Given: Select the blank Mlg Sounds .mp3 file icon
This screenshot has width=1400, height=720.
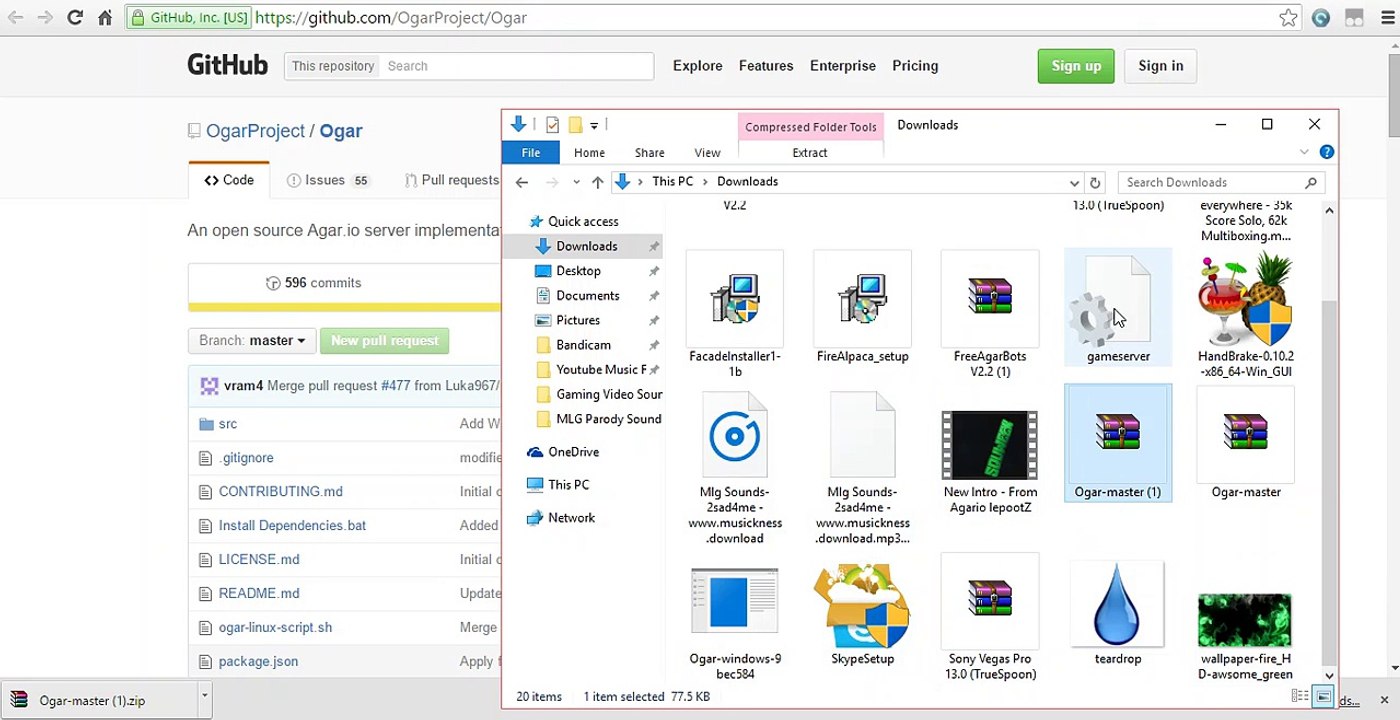Looking at the screenshot, I should coord(862,435).
